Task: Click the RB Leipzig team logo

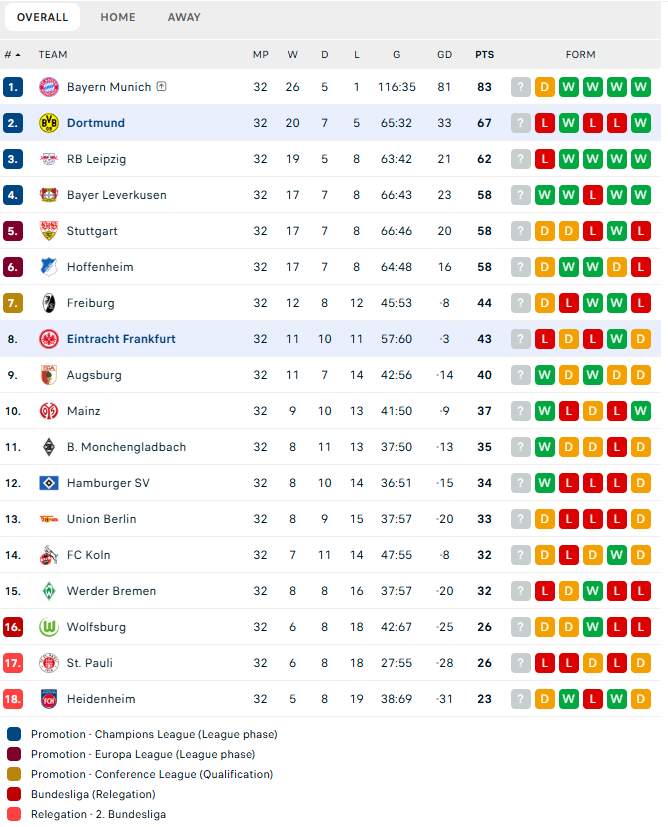Action: click(49, 159)
